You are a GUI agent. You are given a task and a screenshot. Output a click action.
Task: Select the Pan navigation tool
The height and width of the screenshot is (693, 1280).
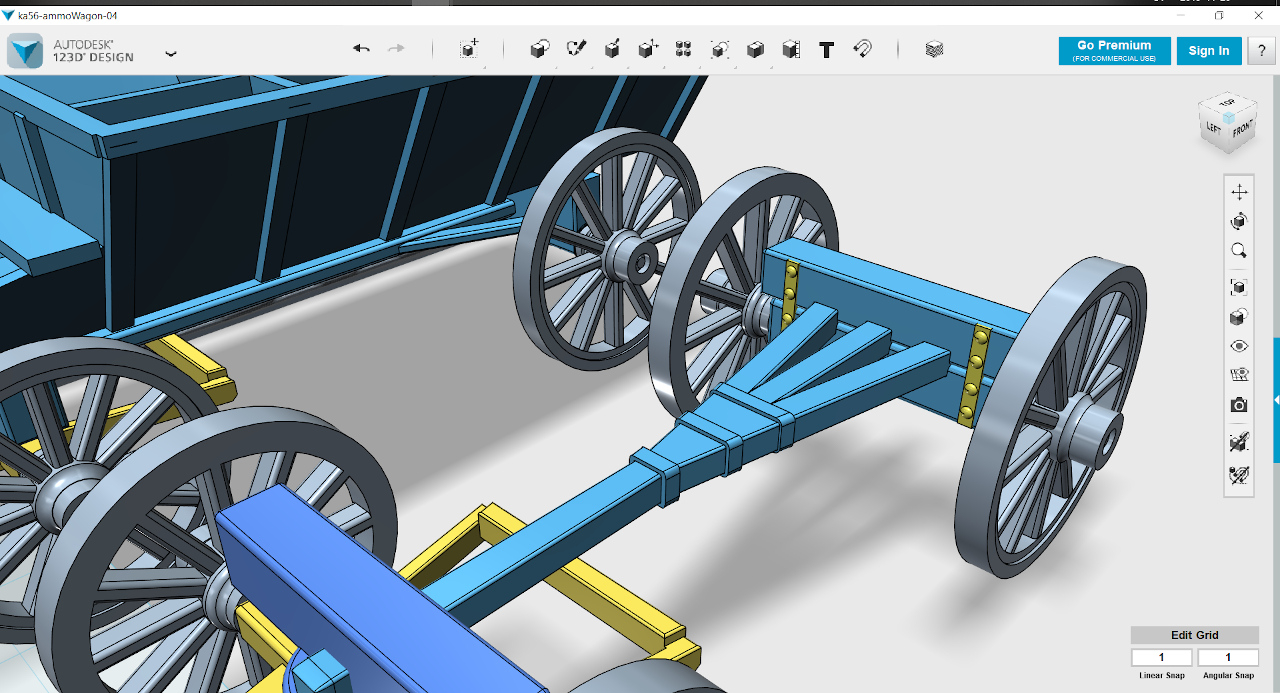pyautogui.click(x=1239, y=192)
